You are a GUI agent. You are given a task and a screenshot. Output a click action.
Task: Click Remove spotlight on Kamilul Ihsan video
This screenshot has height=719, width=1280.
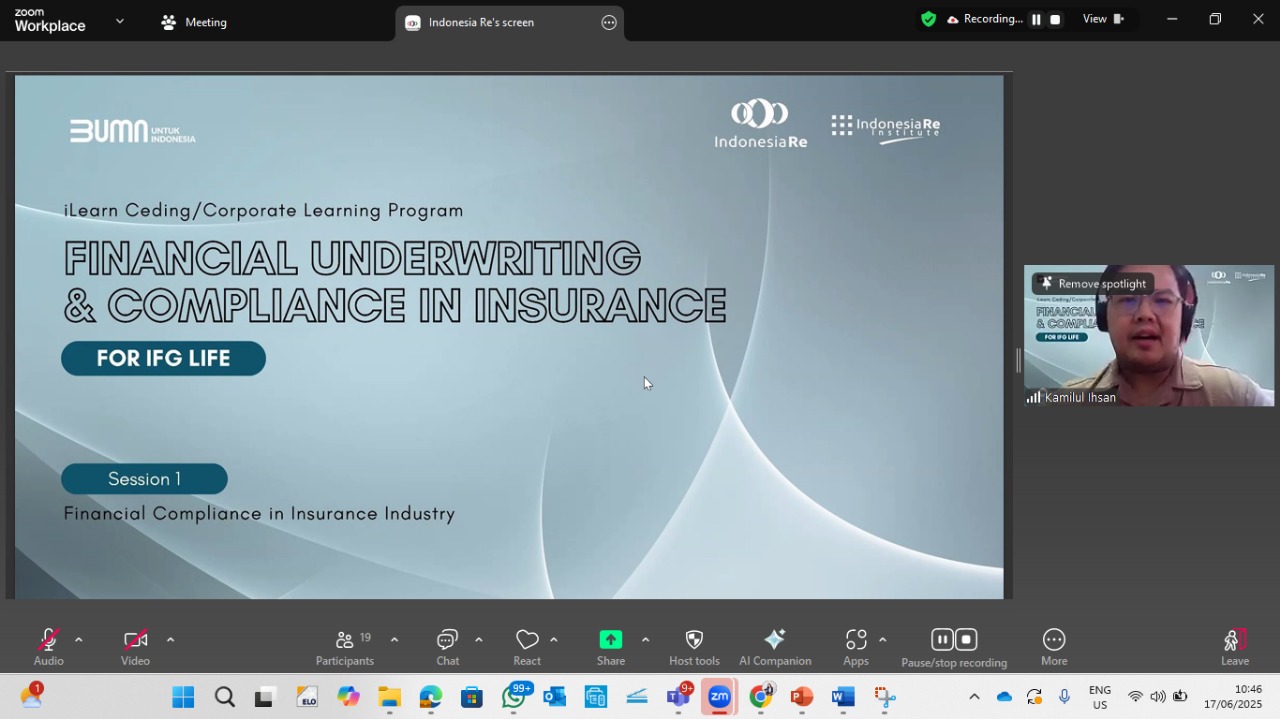click(x=1092, y=284)
